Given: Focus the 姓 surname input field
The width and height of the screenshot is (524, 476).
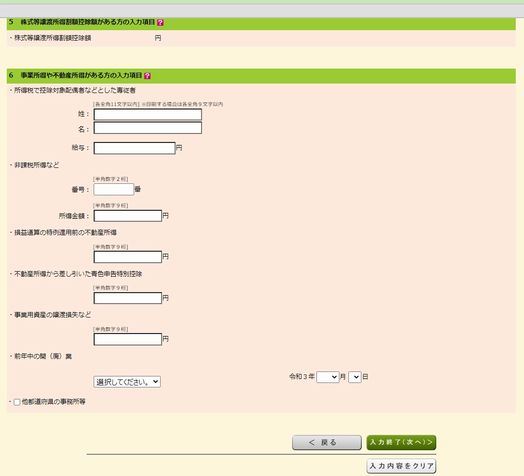Looking at the screenshot, I should click(x=148, y=114).
